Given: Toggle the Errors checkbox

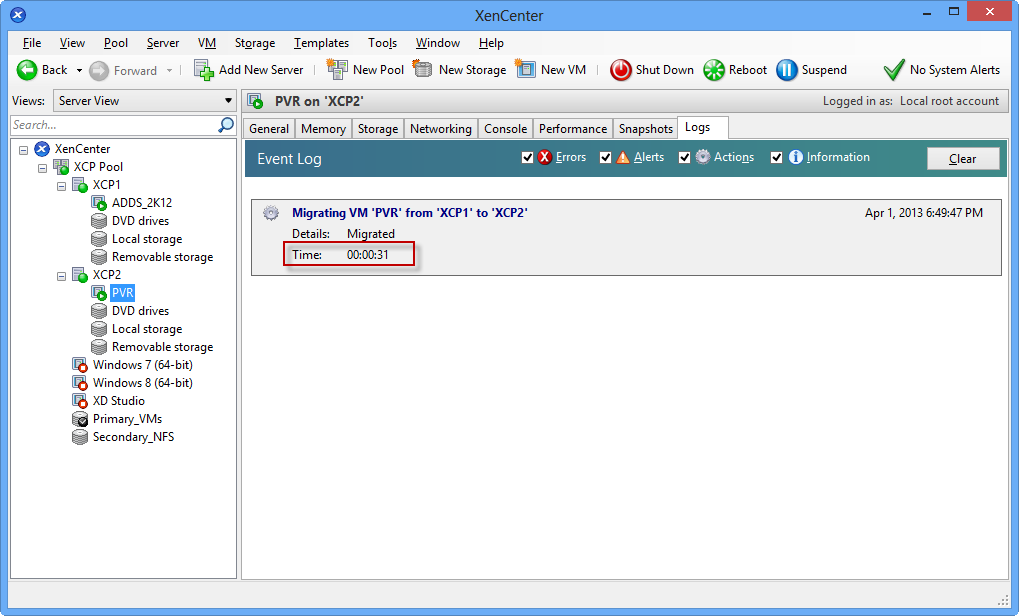Looking at the screenshot, I should point(528,157).
